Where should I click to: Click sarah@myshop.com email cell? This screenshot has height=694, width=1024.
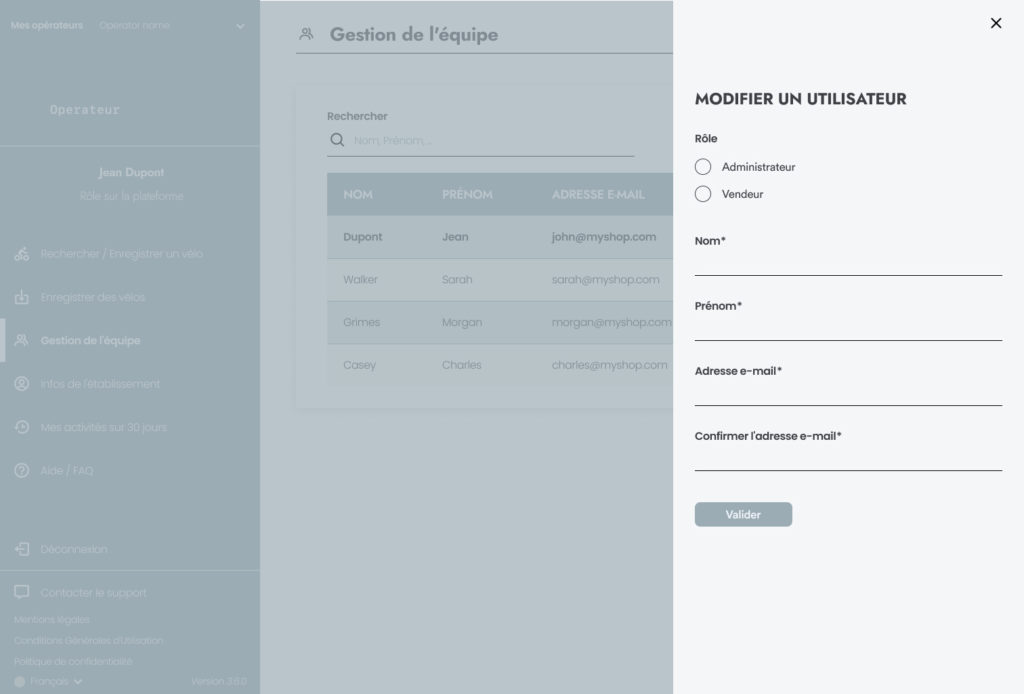click(x=605, y=279)
